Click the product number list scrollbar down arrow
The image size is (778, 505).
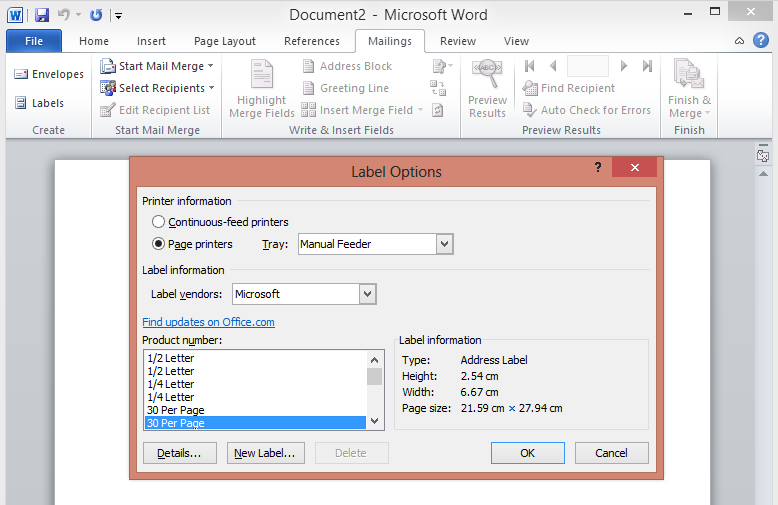[375, 422]
